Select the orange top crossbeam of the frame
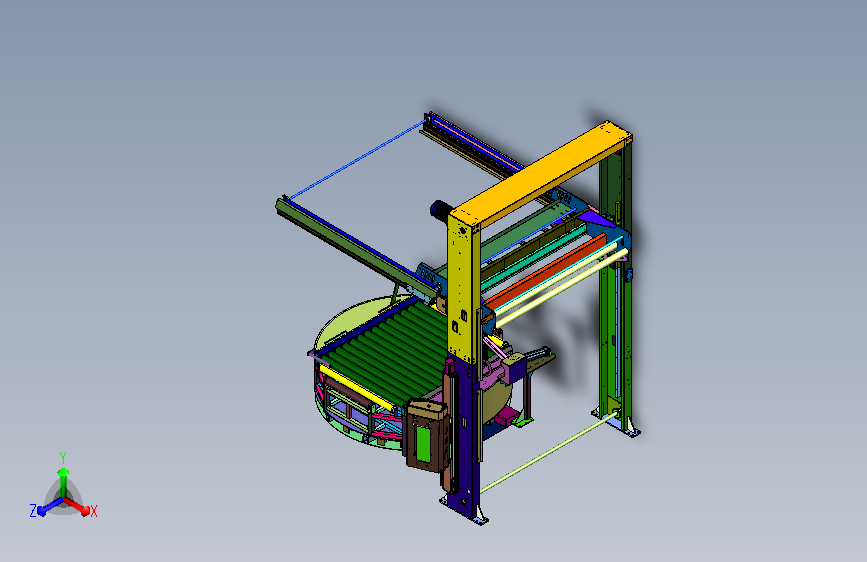This screenshot has width=867, height=562. tap(541, 175)
